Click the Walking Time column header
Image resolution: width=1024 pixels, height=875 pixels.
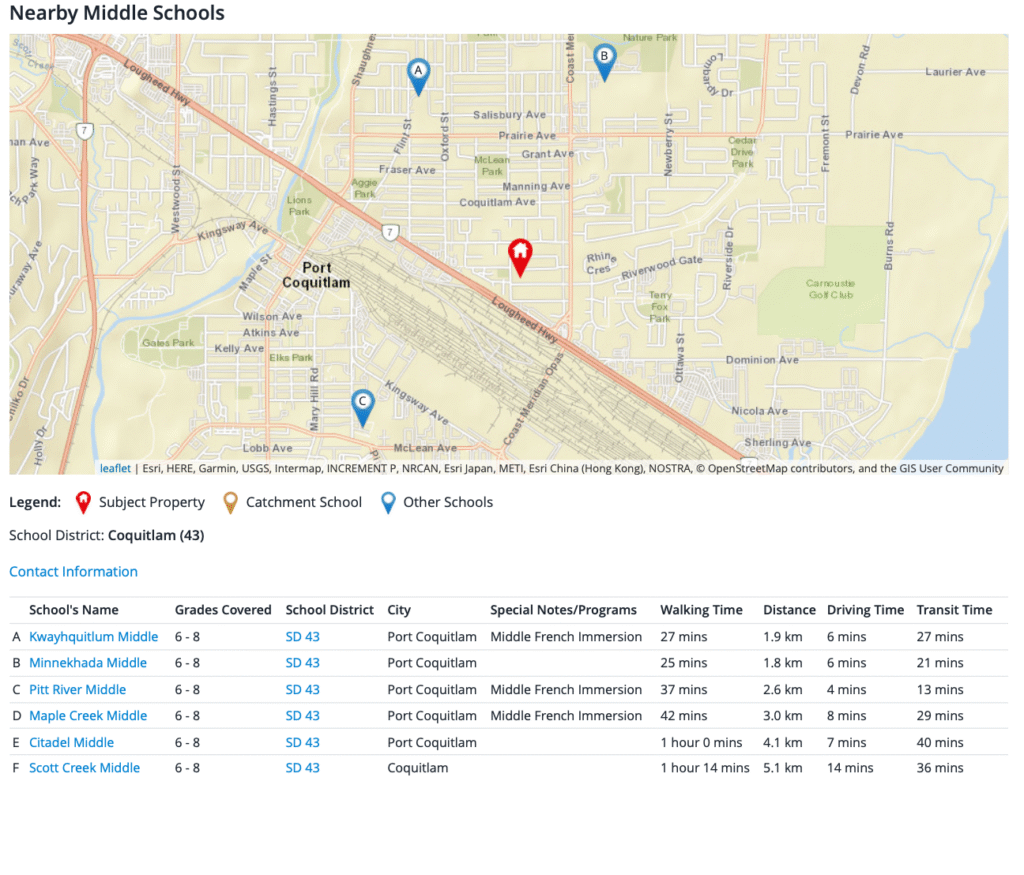click(x=701, y=610)
